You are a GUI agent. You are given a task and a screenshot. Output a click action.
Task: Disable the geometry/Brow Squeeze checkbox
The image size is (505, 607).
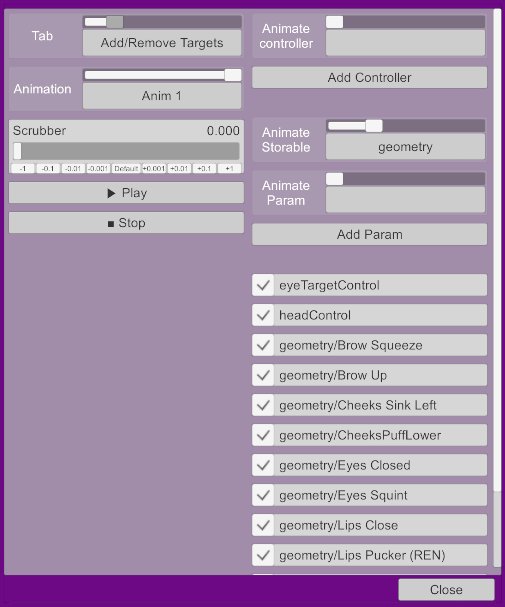pos(263,345)
